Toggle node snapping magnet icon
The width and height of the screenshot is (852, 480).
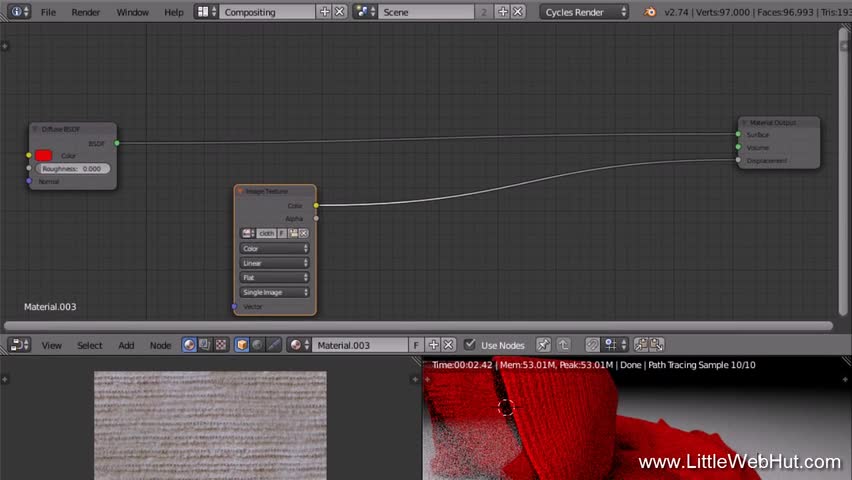click(592, 345)
